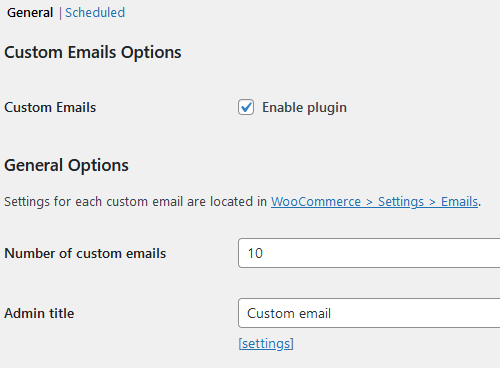Click the word "WooCommerce" in the link
Viewport: 500px width, 368px height.
click(316, 202)
